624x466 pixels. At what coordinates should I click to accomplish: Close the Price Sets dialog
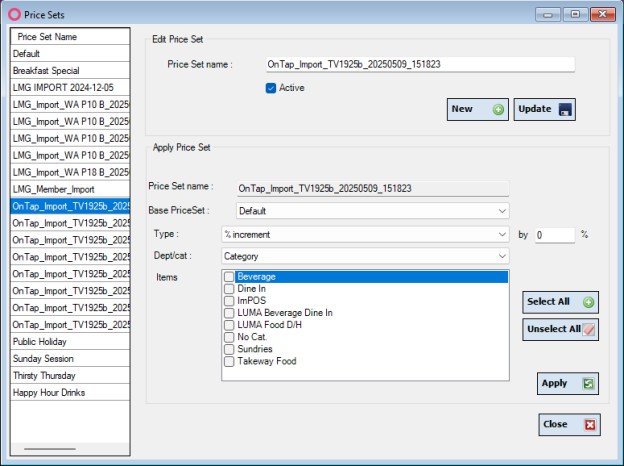coord(568,424)
